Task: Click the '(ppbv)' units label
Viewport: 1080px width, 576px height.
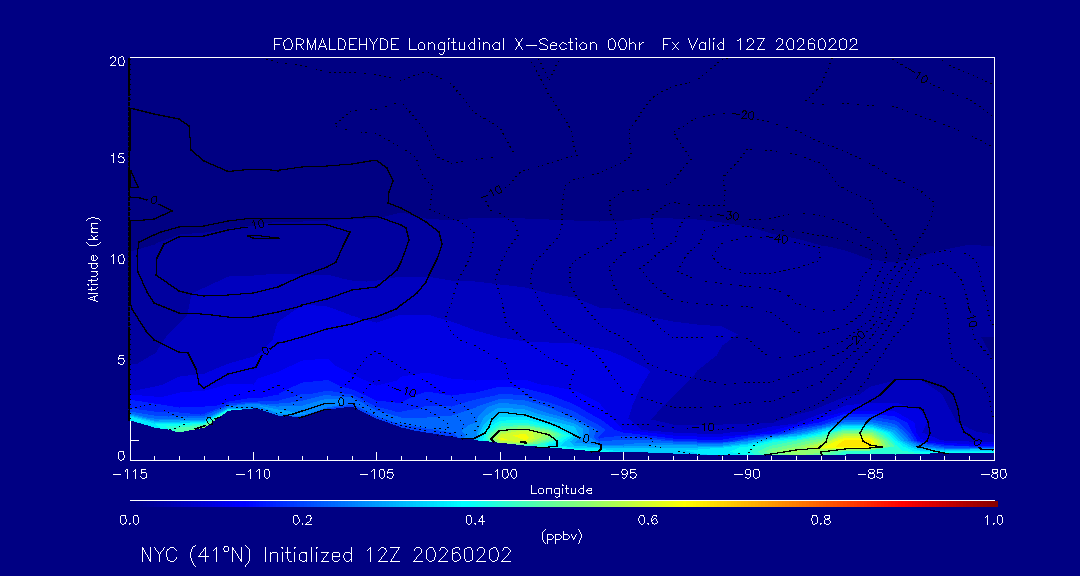Action: (x=561, y=536)
